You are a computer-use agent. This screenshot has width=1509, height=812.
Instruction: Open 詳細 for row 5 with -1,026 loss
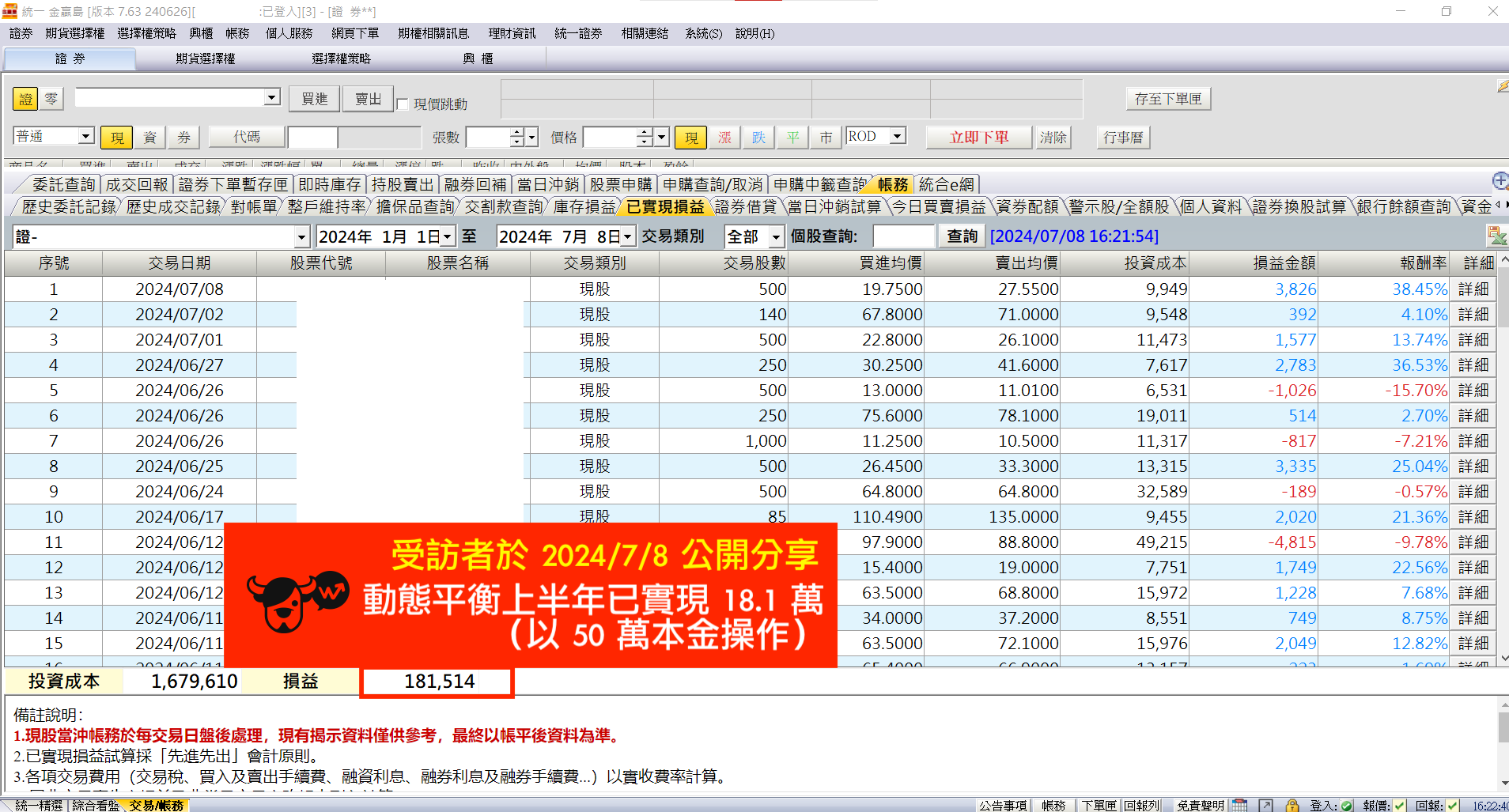pyautogui.click(x=1473, y=391)
